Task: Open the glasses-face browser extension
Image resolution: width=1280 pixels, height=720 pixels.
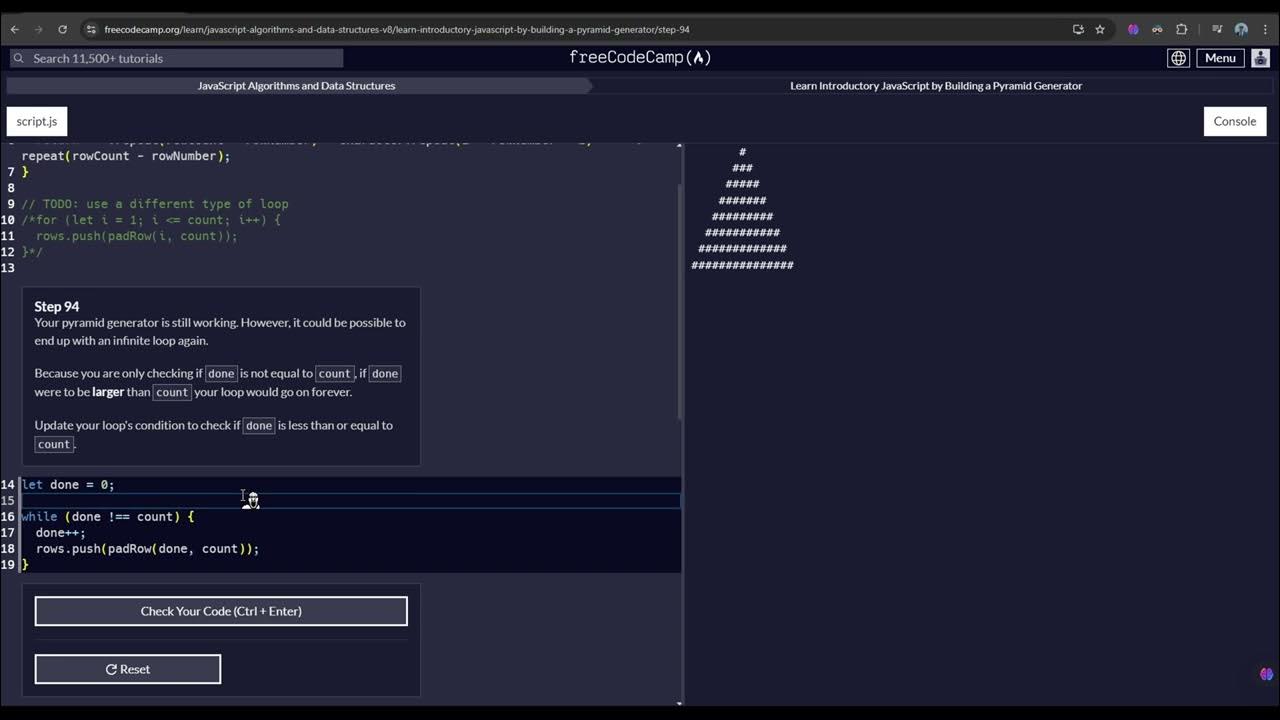Action: click(1157, 29)
